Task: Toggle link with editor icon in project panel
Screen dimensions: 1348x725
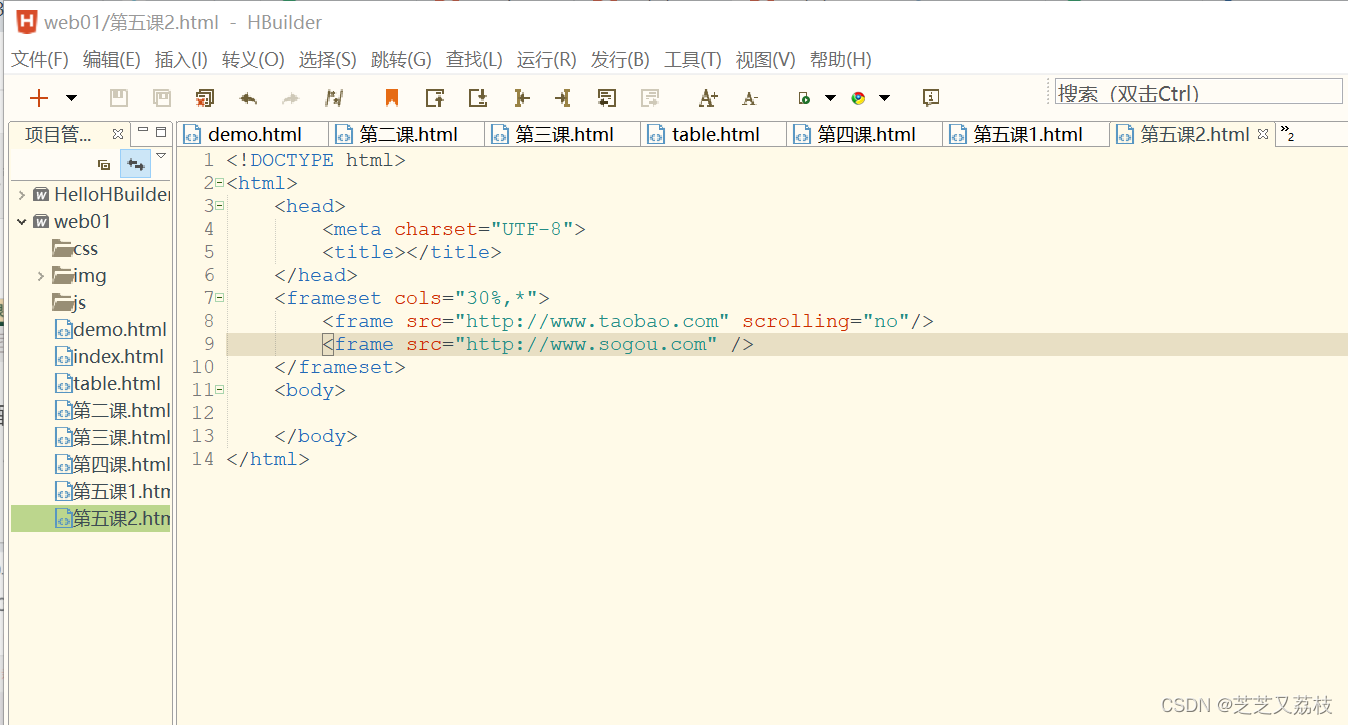Action: pos(135,164)
